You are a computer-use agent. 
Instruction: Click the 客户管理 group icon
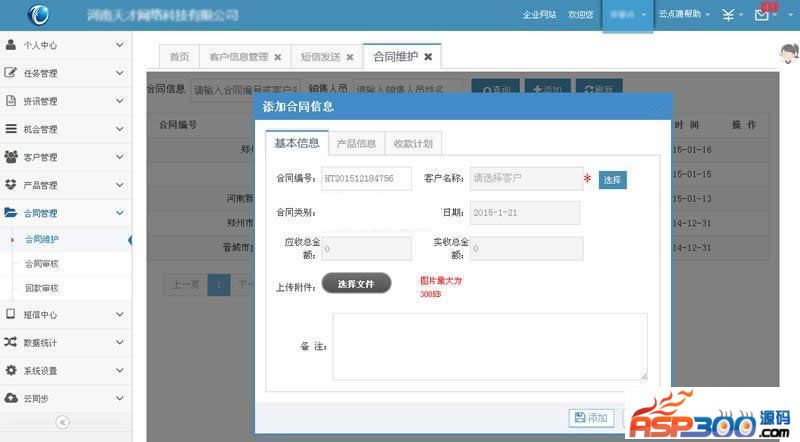11,157
